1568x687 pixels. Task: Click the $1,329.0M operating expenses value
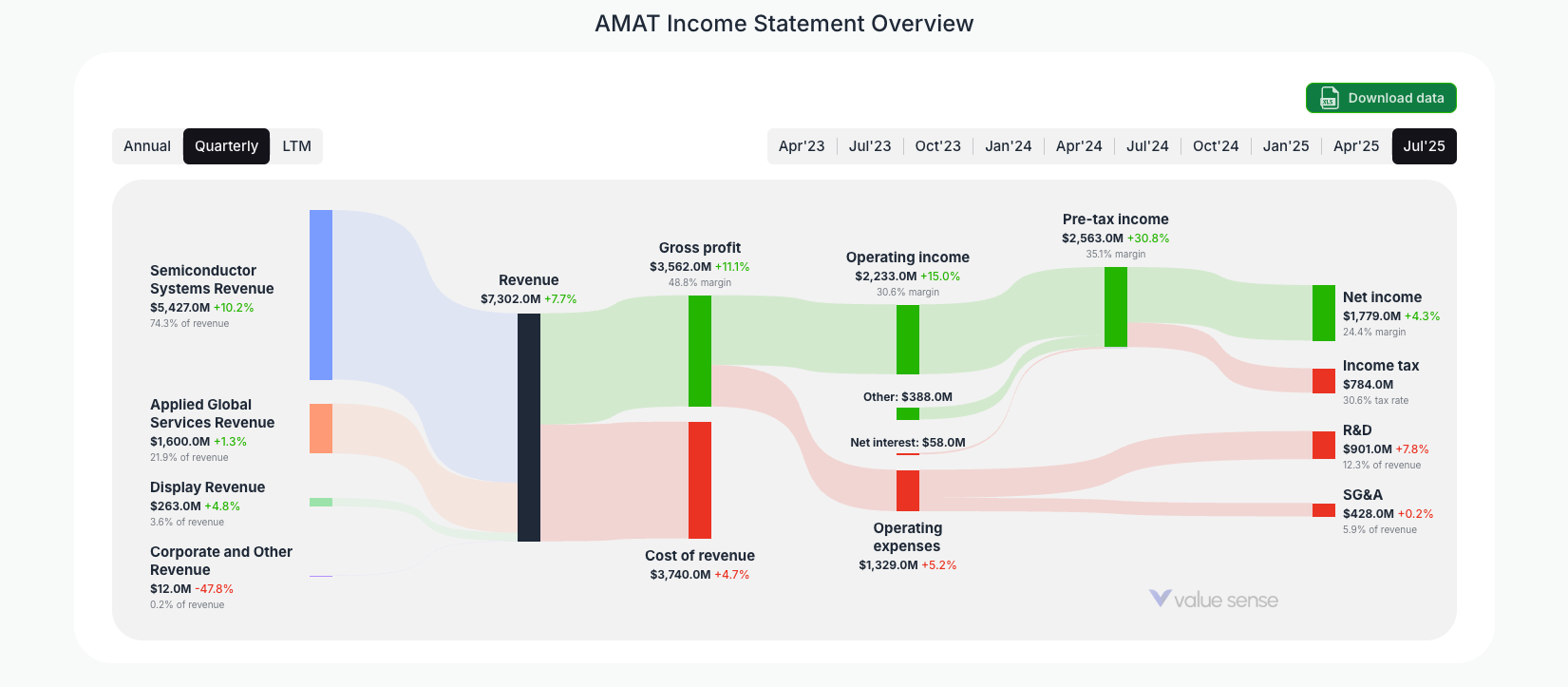[x=888, y=565]
